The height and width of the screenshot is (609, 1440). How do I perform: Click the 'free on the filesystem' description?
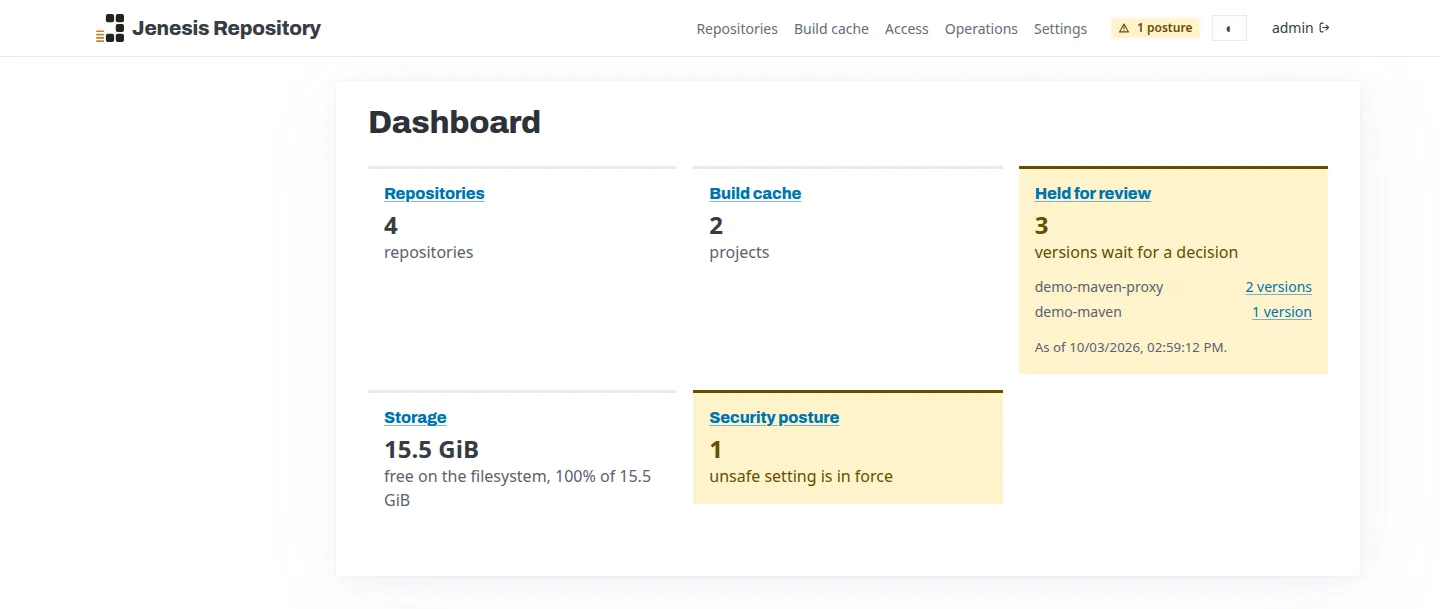tap(517, 488)
